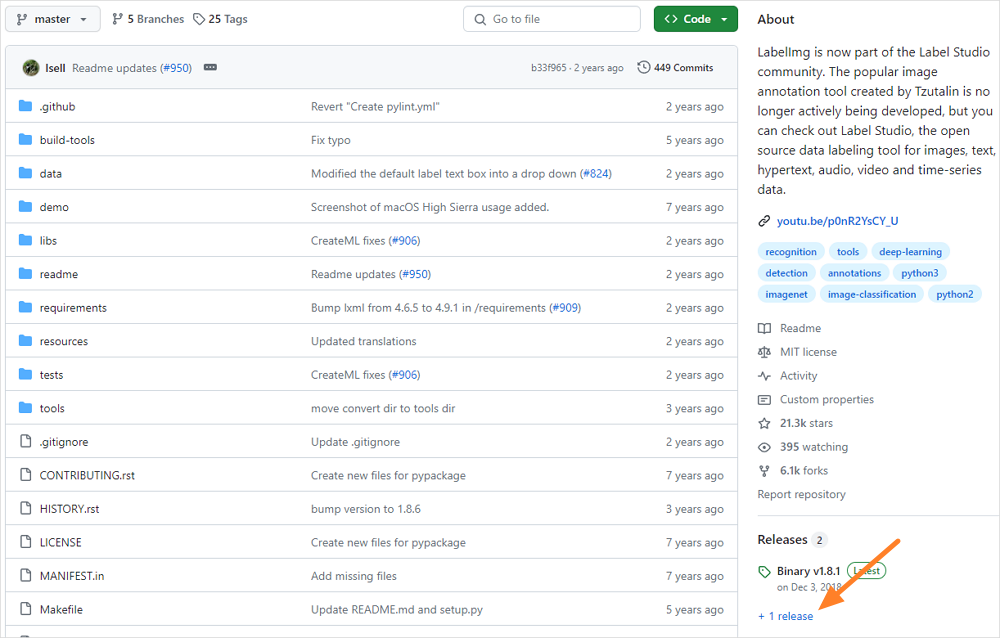The height and width of the screenshot is (638, 1000).
Task: Select the python3 topic tag
Action: (920, 273)
